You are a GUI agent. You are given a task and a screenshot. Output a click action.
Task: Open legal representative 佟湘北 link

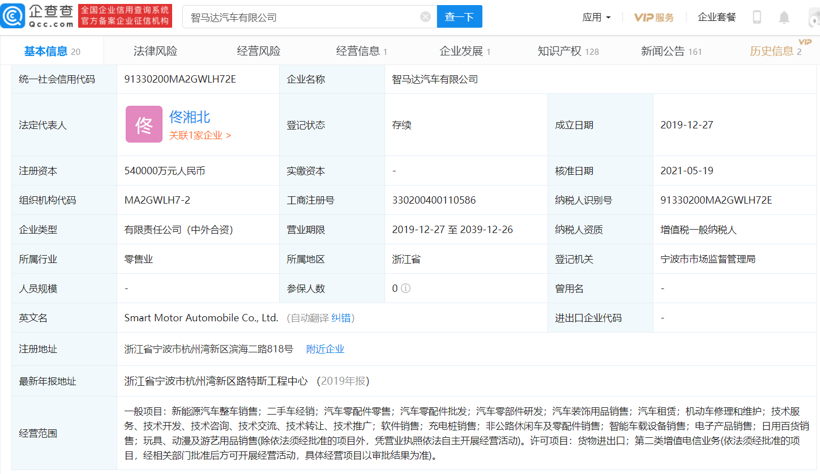(190, 117)
